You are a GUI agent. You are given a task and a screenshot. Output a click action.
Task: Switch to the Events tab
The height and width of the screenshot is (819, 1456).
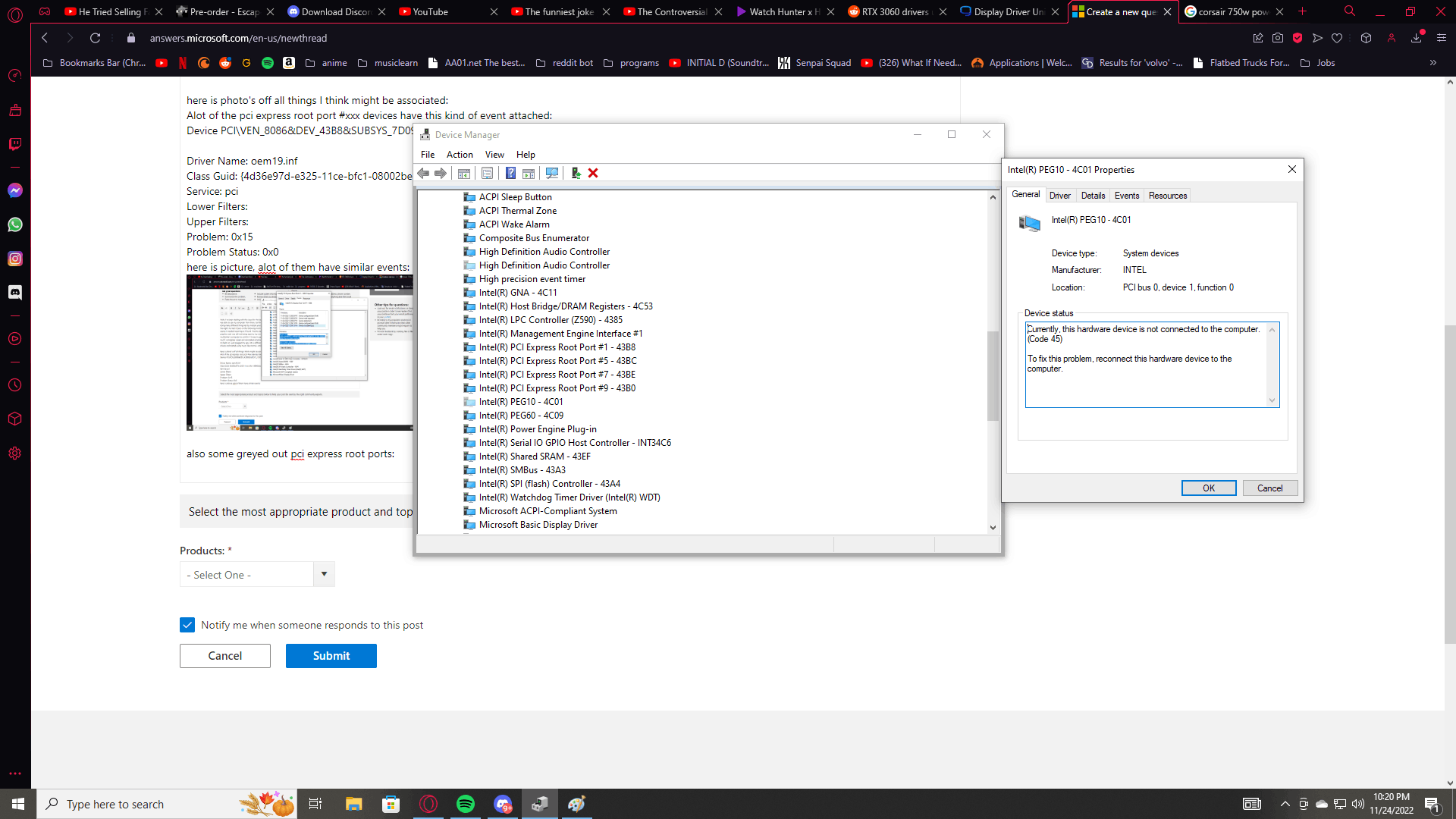(x=1126, y=196)
